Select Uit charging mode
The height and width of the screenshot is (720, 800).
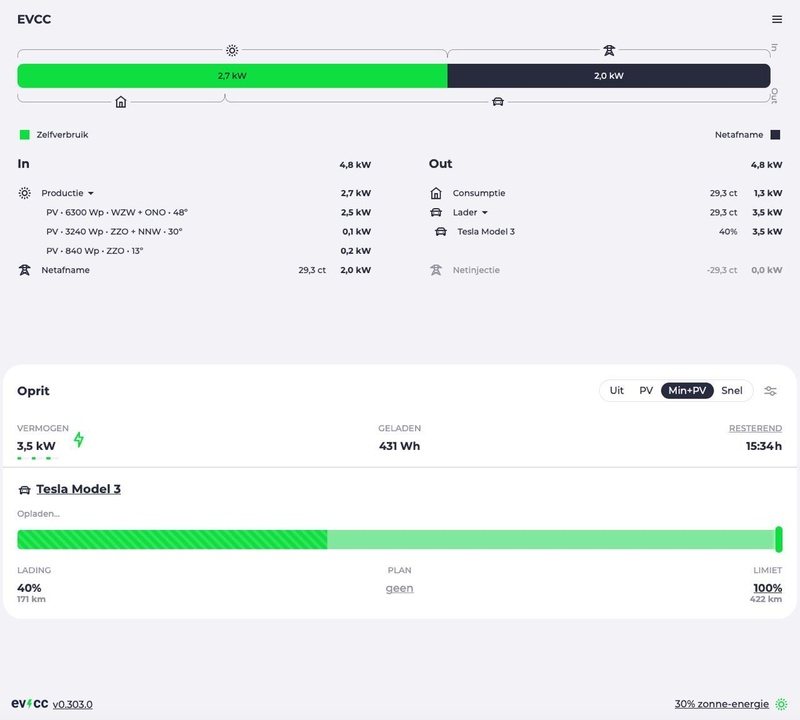616,390
